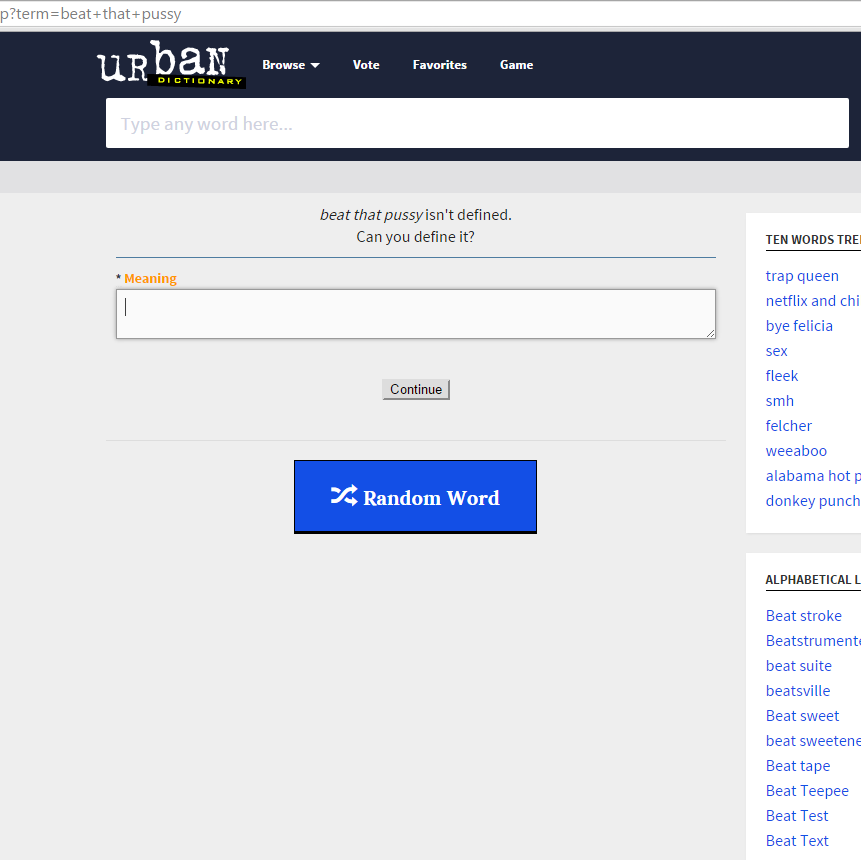Click inside the Meaning text area
This screenshot has height=860, width=861.
pos(416,314)
